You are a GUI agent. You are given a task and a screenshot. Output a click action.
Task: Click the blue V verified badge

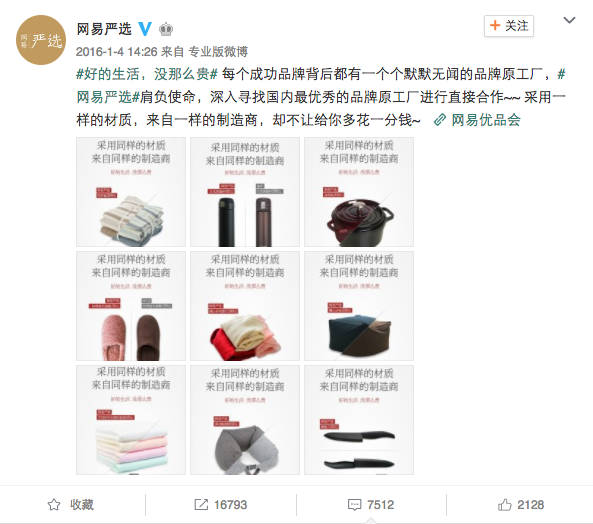point(145,29)
